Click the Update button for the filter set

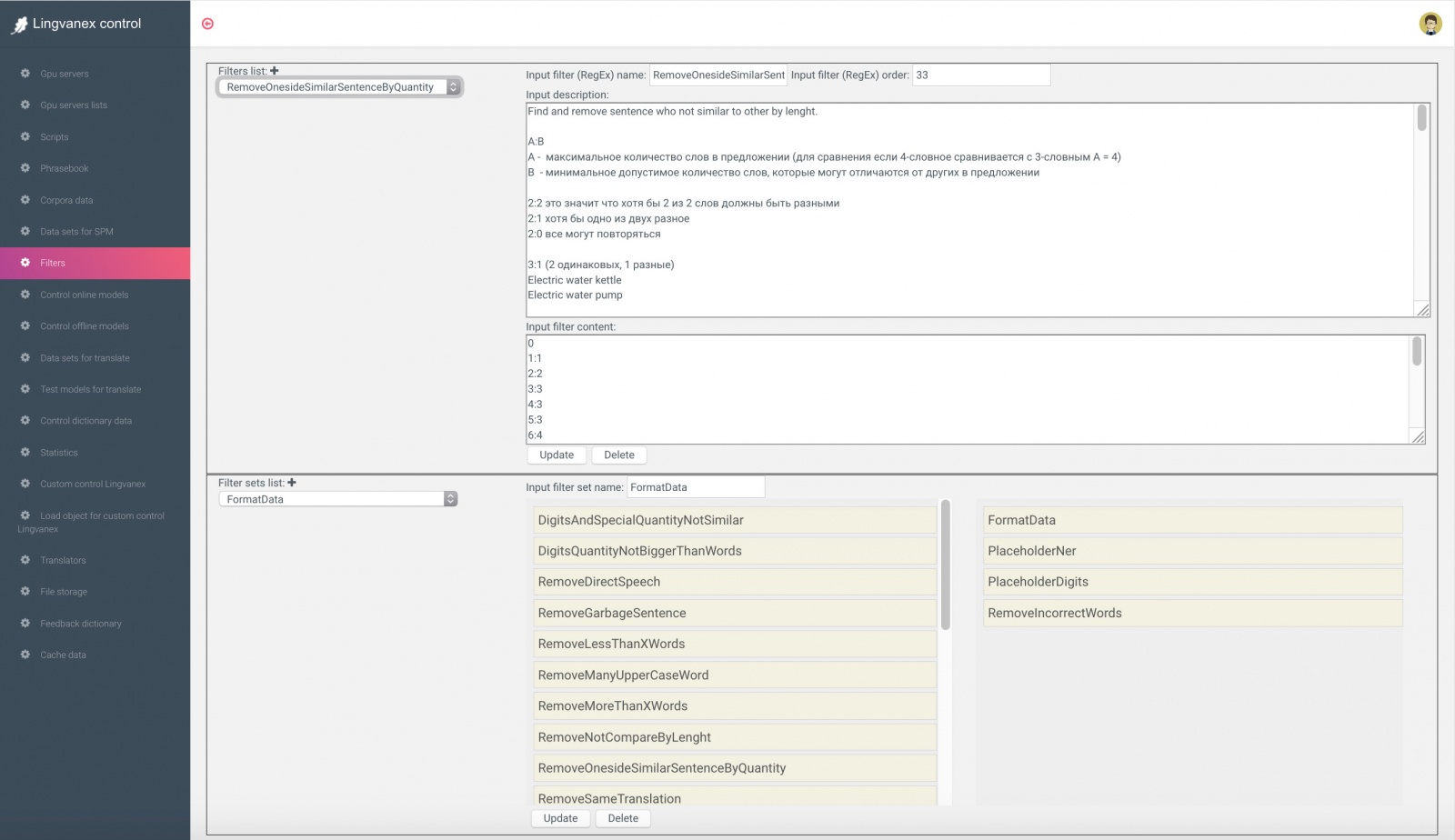560,818
